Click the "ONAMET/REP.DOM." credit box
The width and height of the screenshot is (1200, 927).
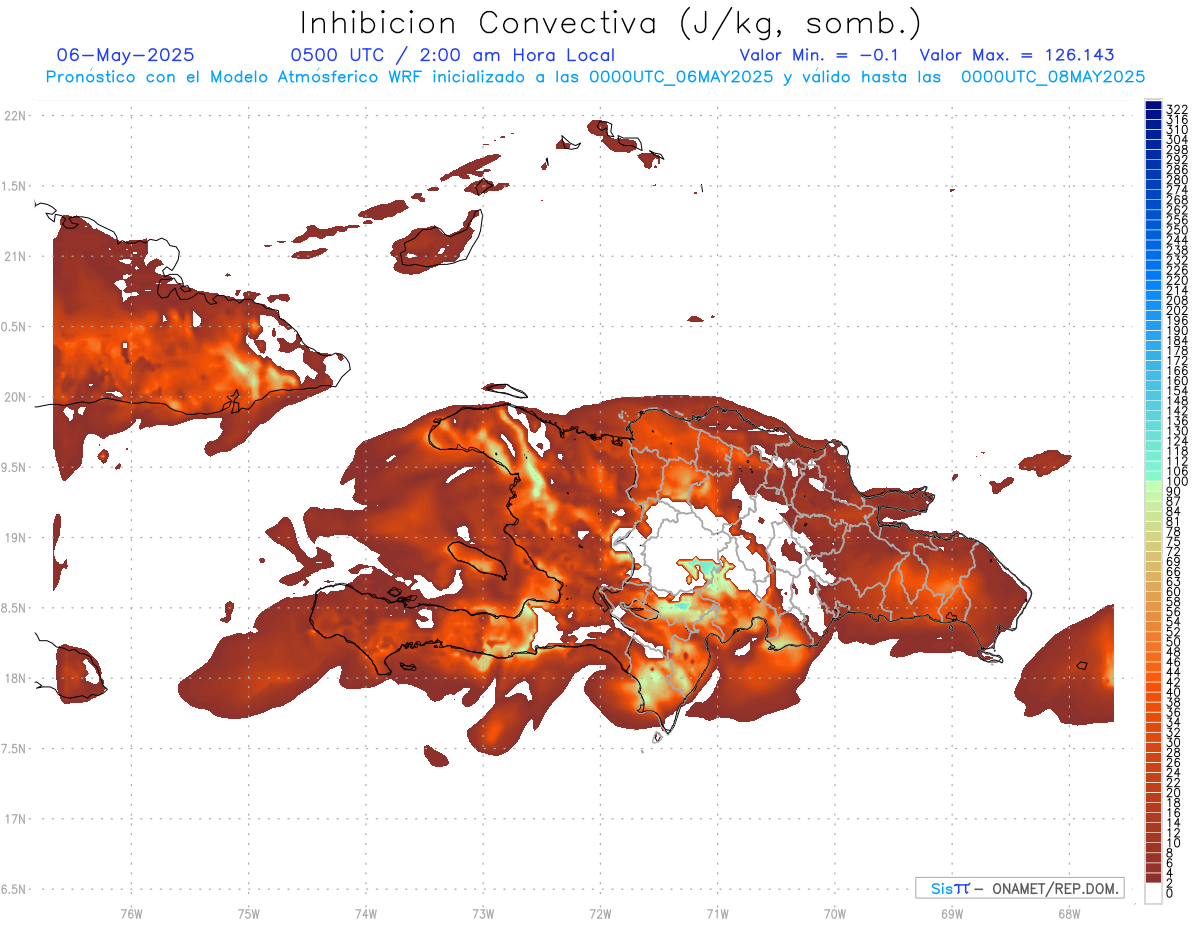[x=1019, y=888]
